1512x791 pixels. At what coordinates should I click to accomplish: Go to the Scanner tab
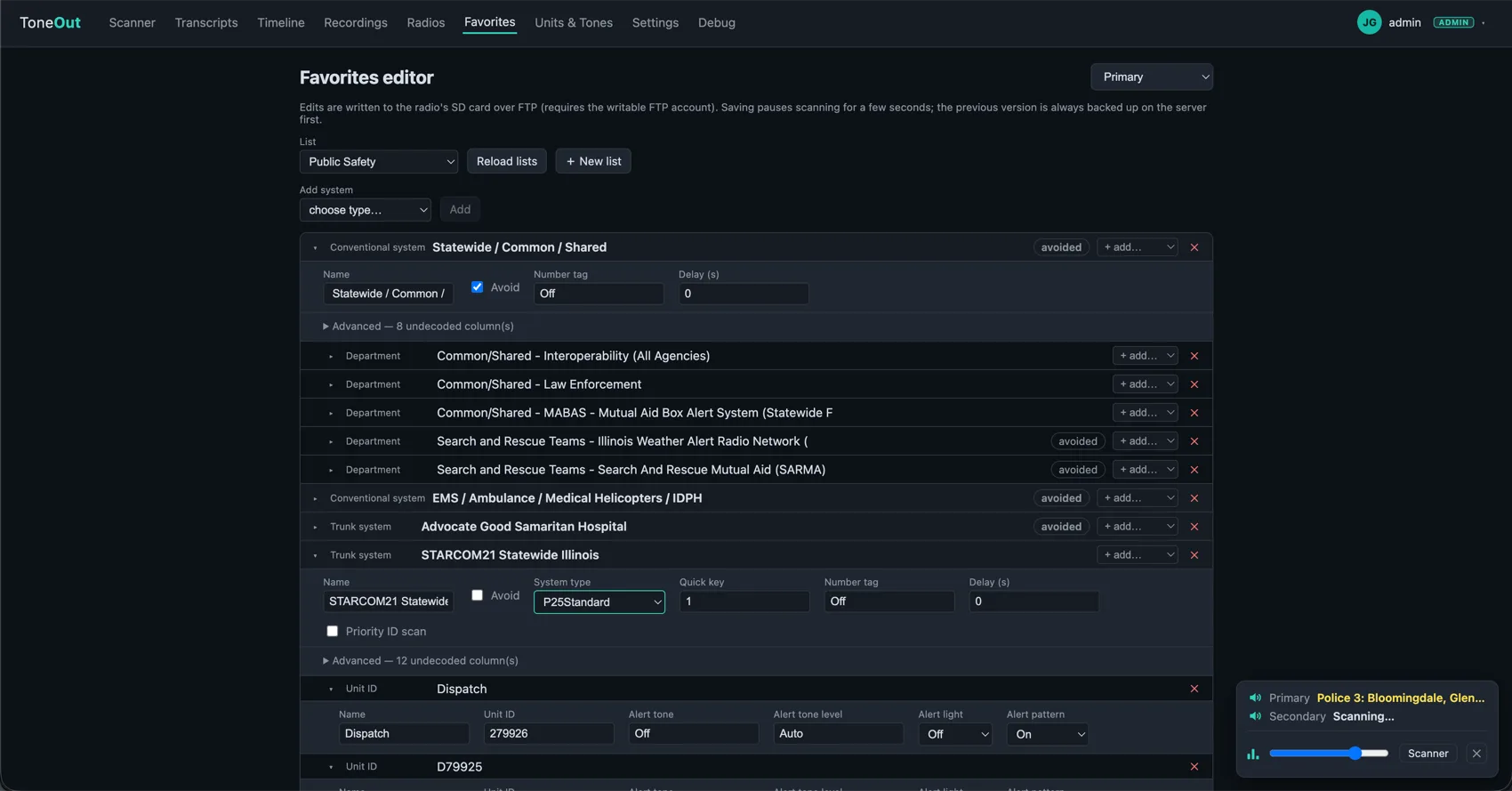pyautogui.click(x=133, y=22)
